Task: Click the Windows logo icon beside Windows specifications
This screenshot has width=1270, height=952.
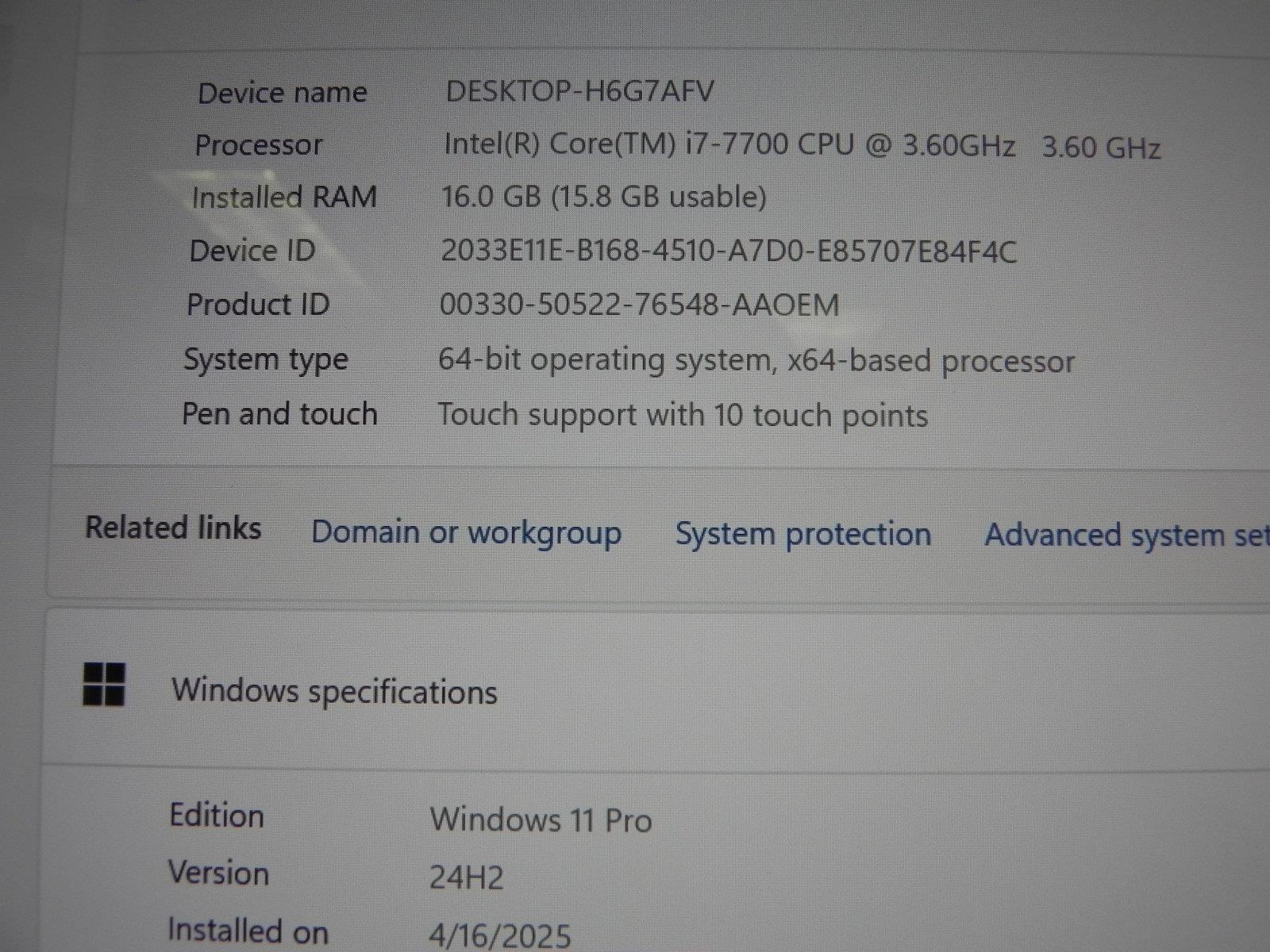Action: click(x=104, y=685)
